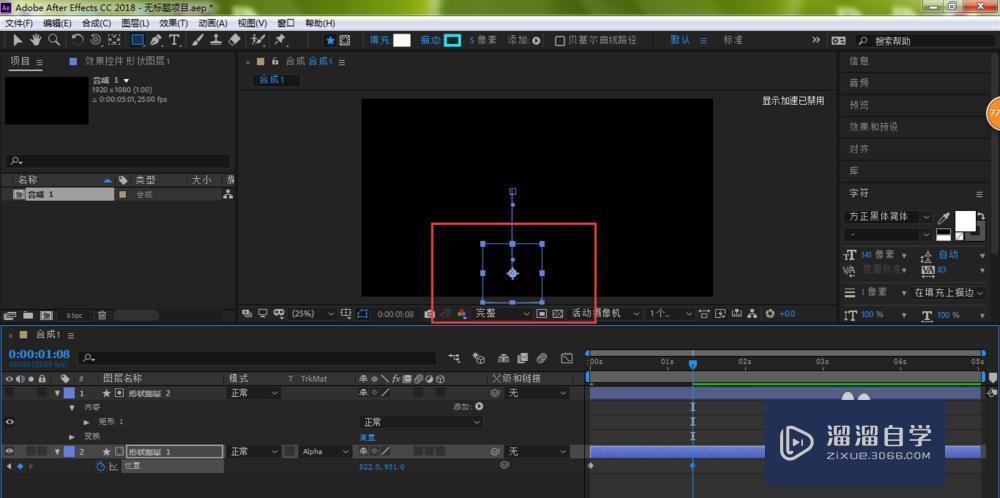Screen dimensions: 1000x498
Task: Collapse layer 1 properties triangle
Action: [x=57, y=393]
